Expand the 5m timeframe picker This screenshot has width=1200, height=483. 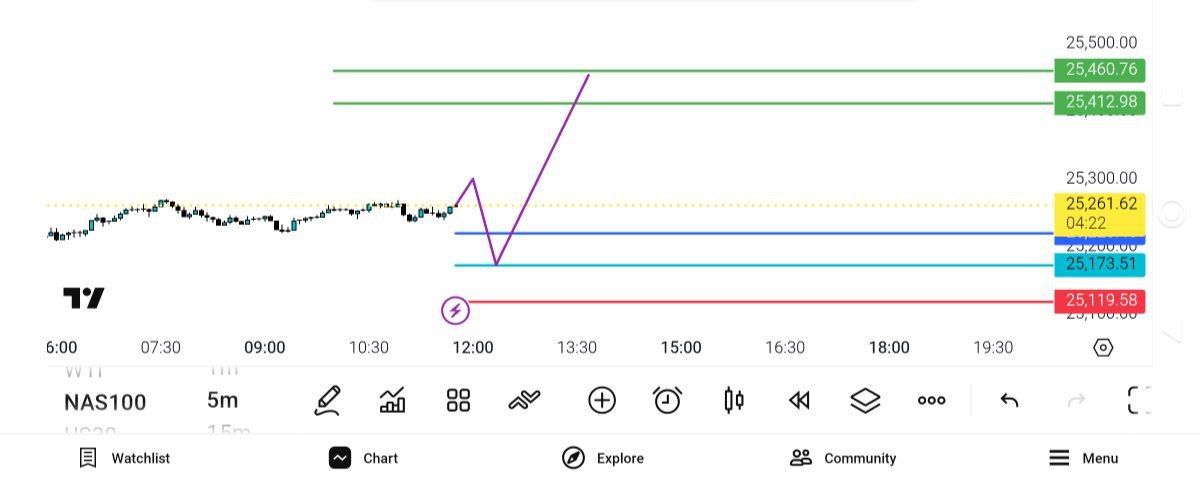[222, 401]
